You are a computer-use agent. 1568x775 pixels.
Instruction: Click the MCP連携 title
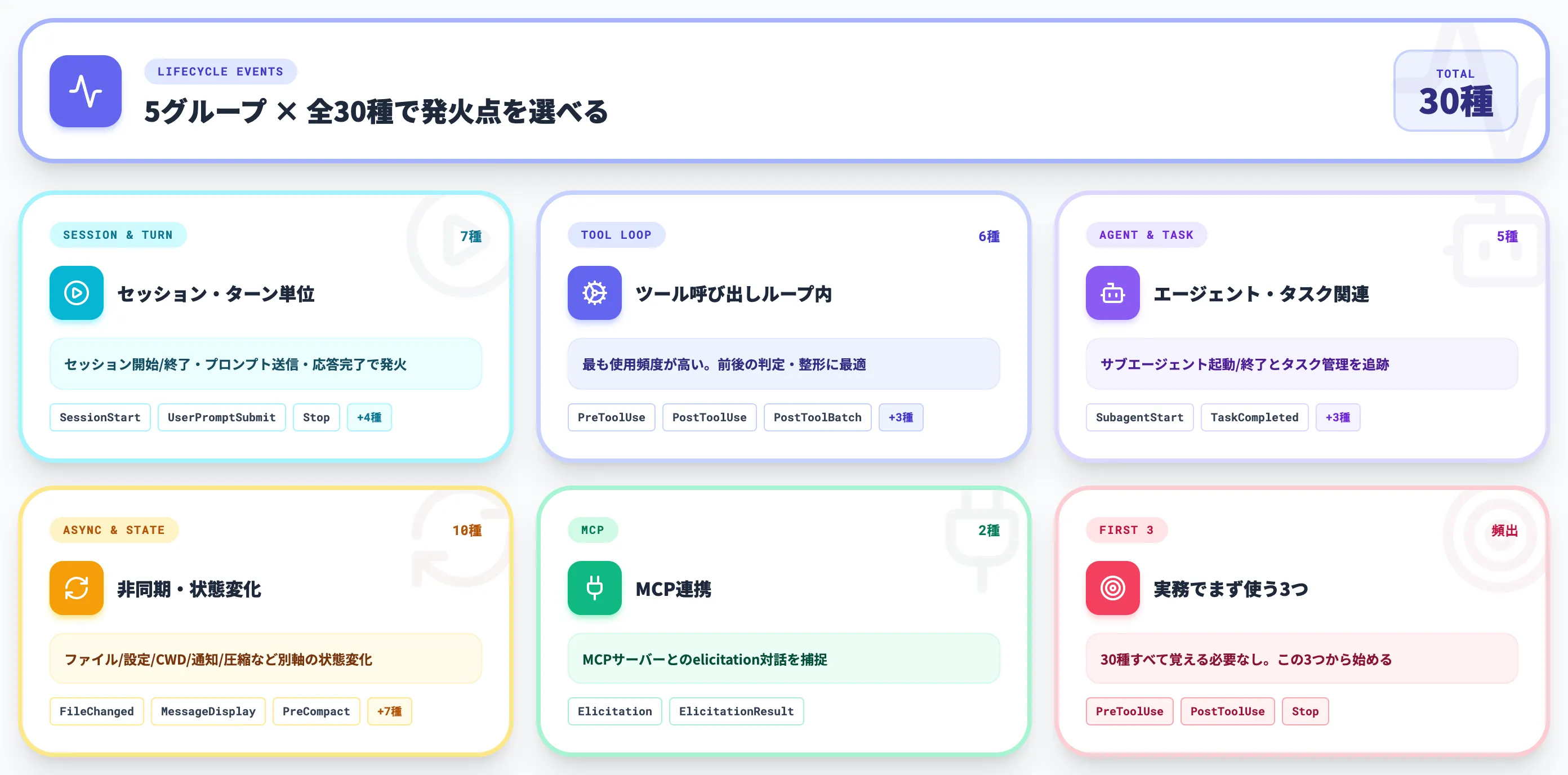[x=673, y=589]
